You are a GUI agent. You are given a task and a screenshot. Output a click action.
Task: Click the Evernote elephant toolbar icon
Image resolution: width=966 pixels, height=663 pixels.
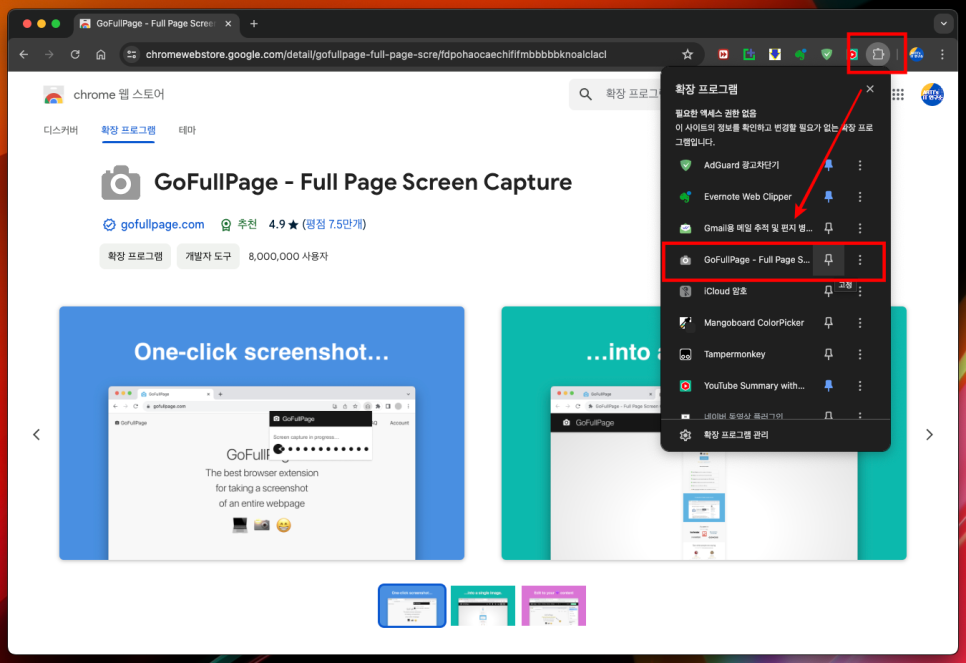[800, 54]
